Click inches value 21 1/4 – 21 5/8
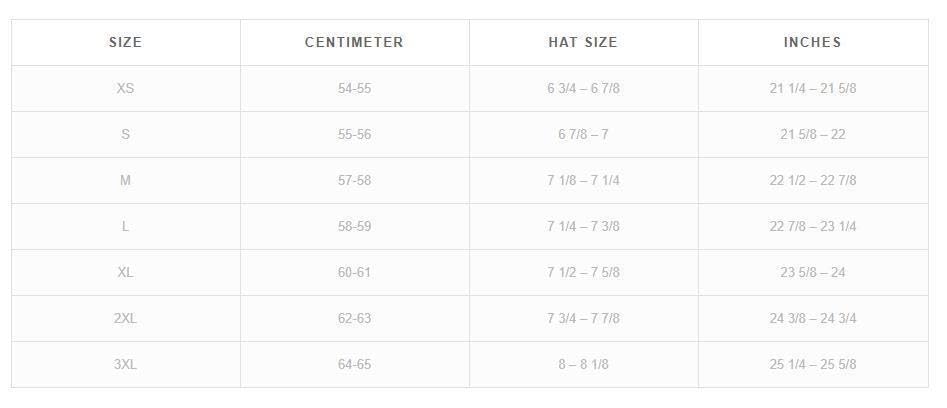 click(x=812, y=88)
